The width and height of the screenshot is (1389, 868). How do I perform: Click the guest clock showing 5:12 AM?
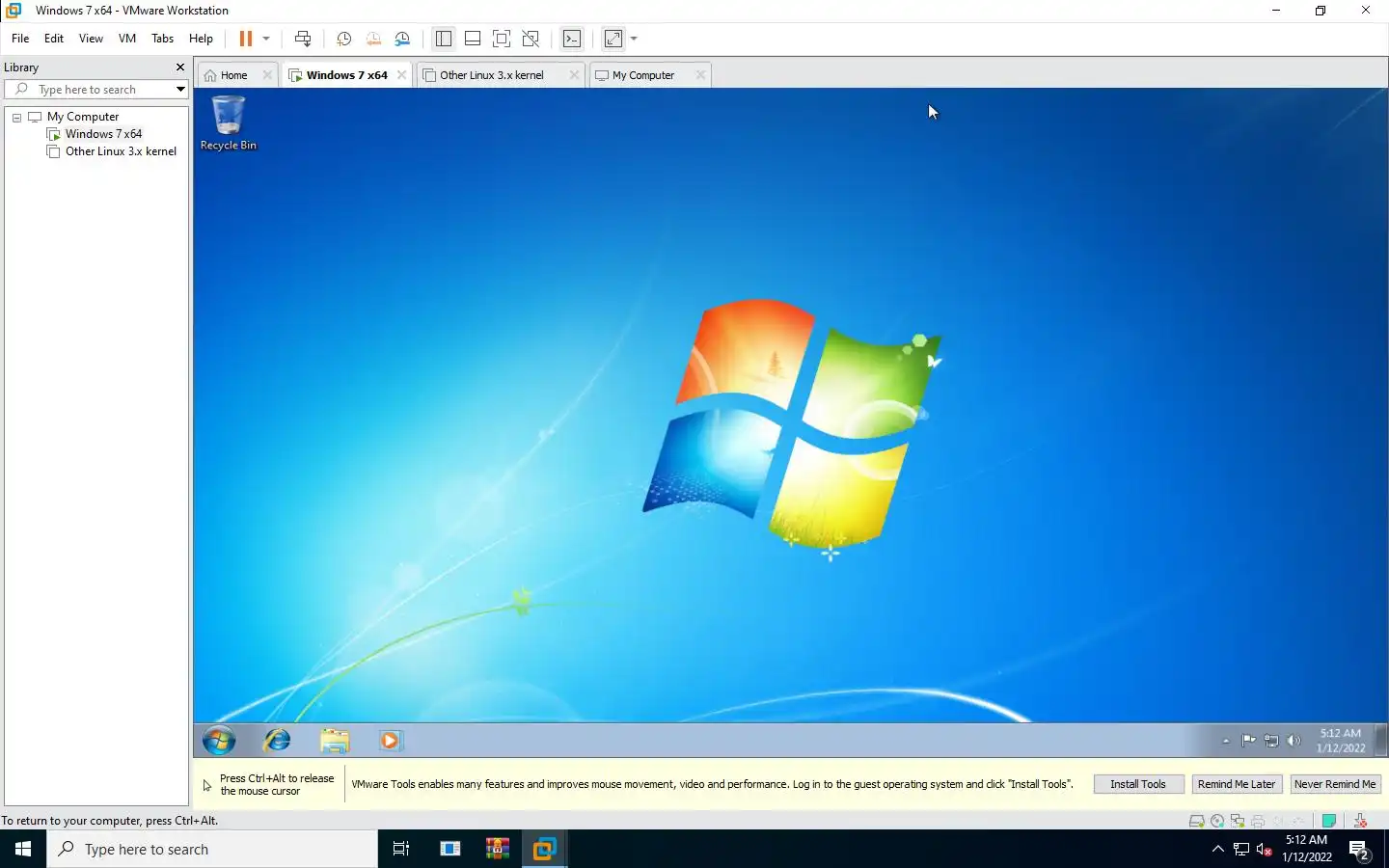pos(1341,741)
